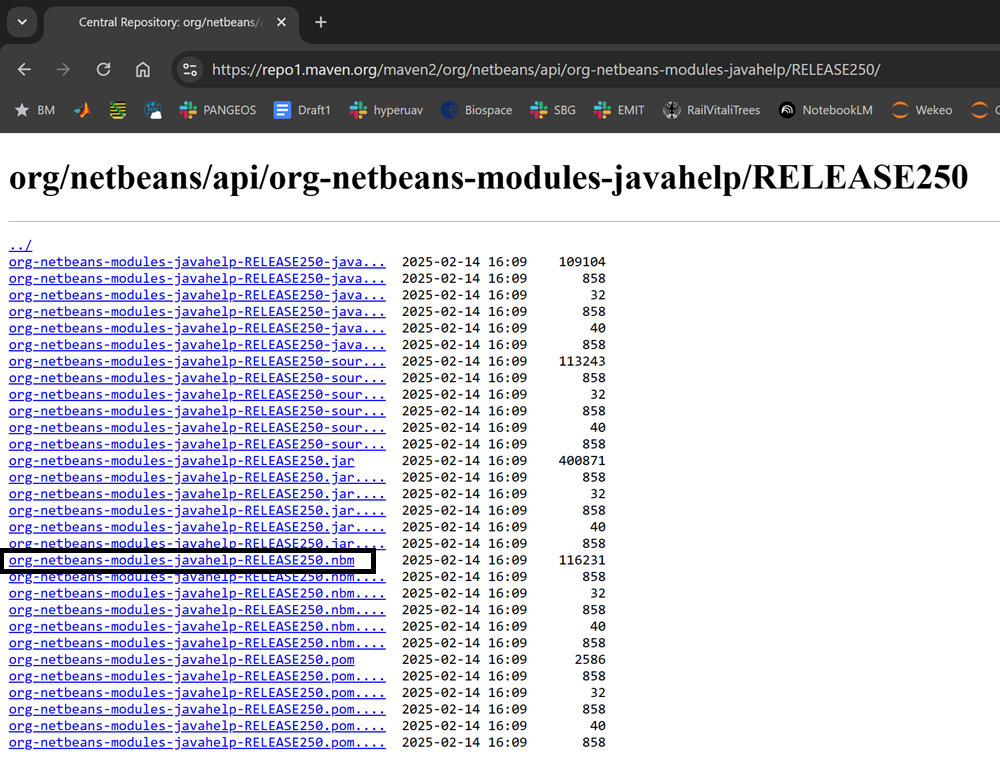
Task: Click the repo1.maven.org URL address bar
Action: click(546, 69)
